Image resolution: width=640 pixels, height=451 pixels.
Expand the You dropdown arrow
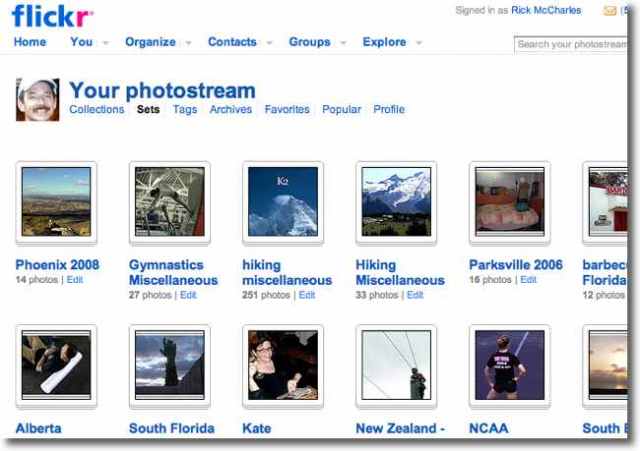click(x=105, y=42)
